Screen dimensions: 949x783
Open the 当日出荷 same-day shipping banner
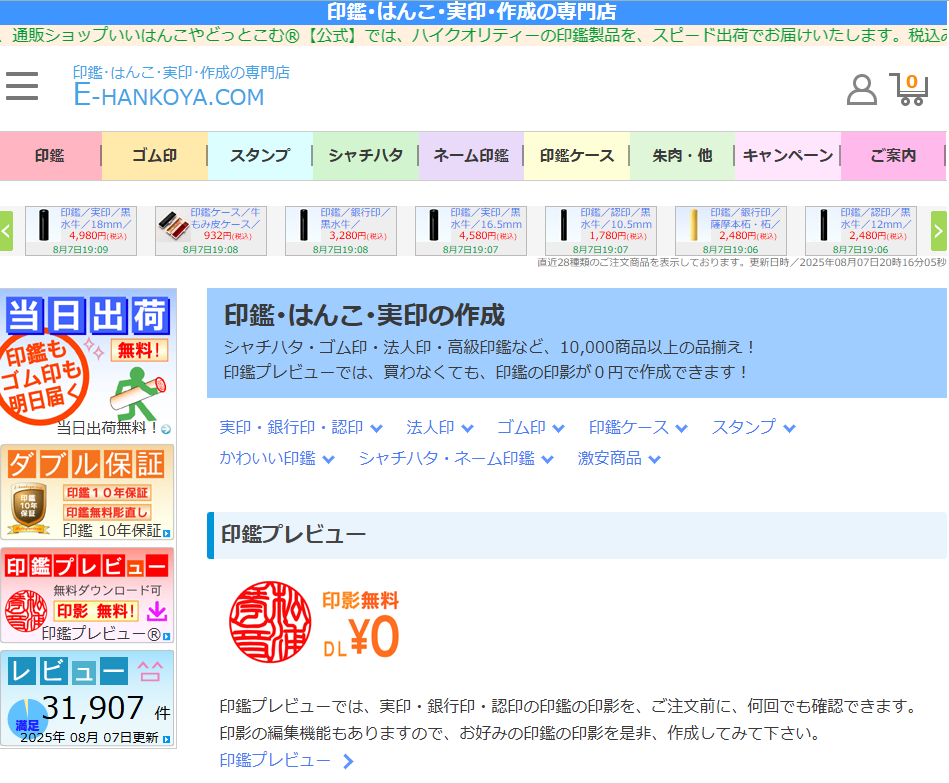[x=88, y=365]
